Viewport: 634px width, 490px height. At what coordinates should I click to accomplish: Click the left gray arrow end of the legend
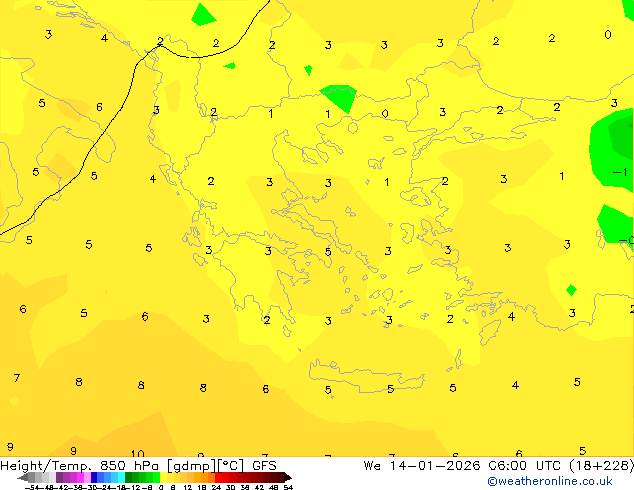click(x=23, y=477)
